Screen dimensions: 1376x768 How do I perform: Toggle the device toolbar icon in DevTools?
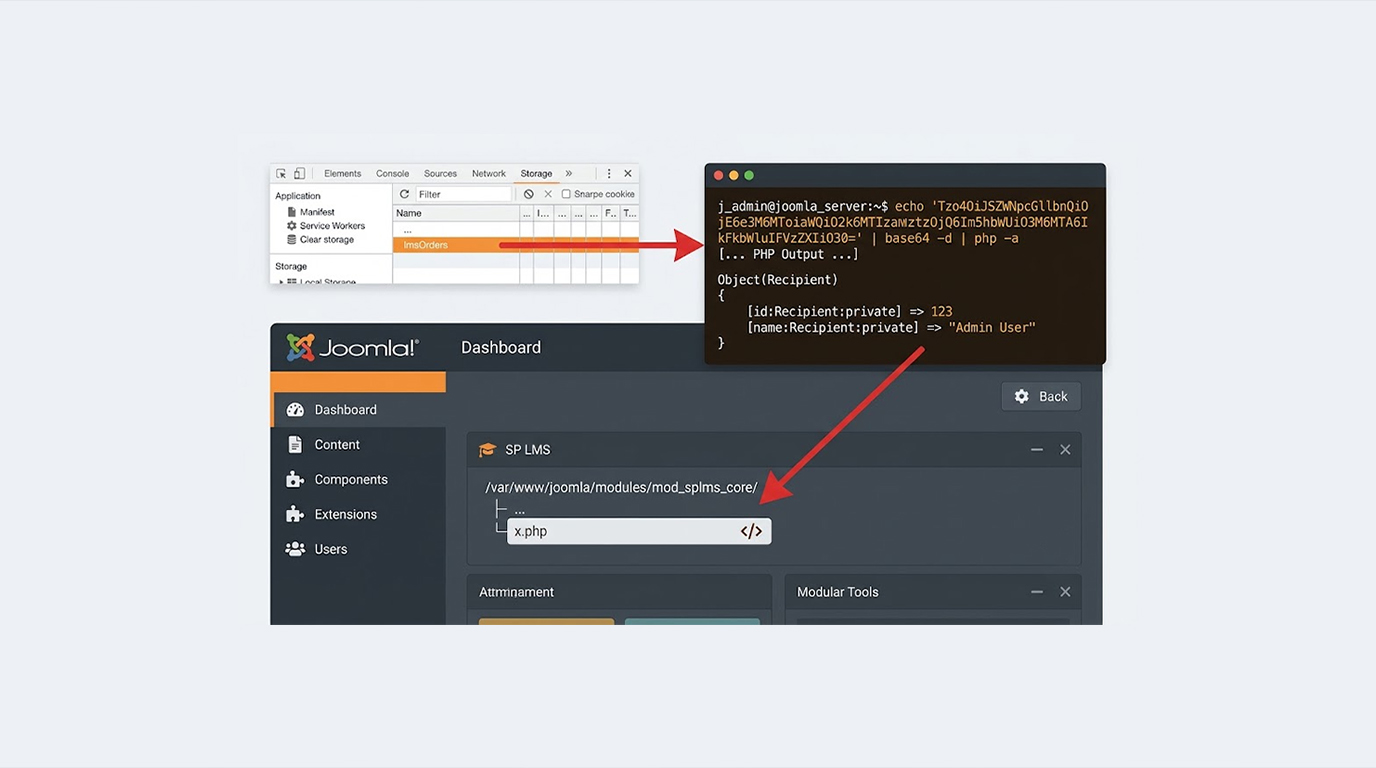(299, 174)
